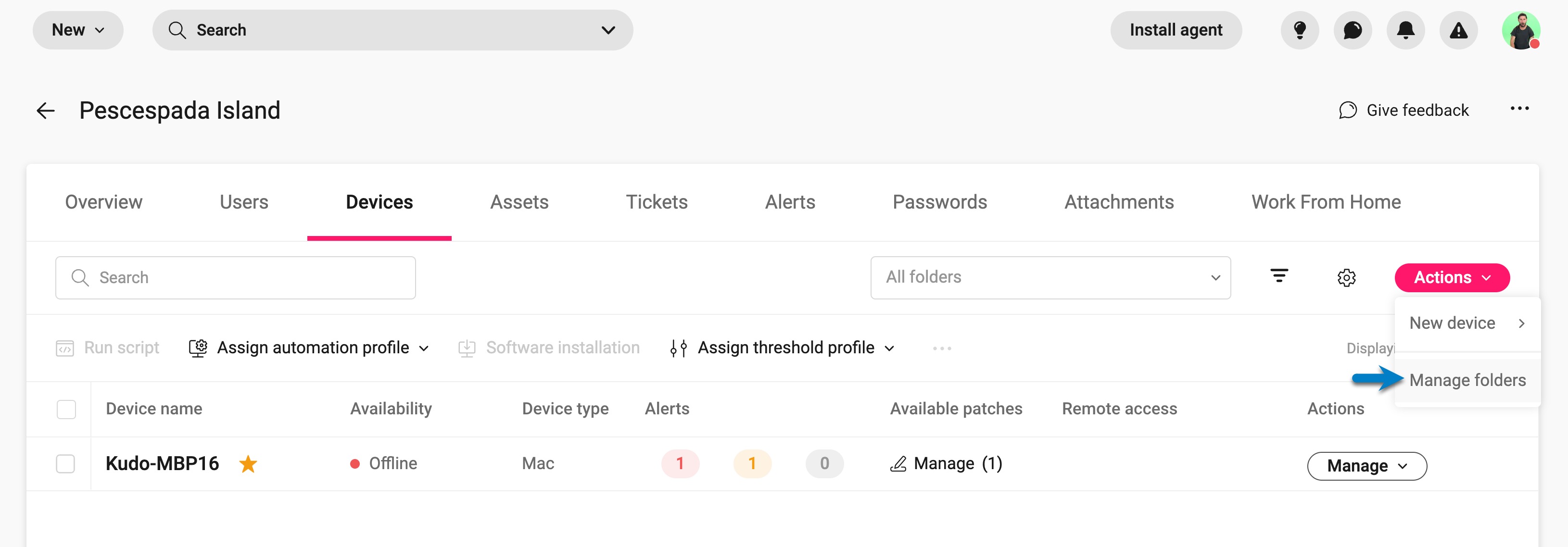Screen dimensions: 1568x547
Task: Open the table settings gear icon
Action: 1346,277
